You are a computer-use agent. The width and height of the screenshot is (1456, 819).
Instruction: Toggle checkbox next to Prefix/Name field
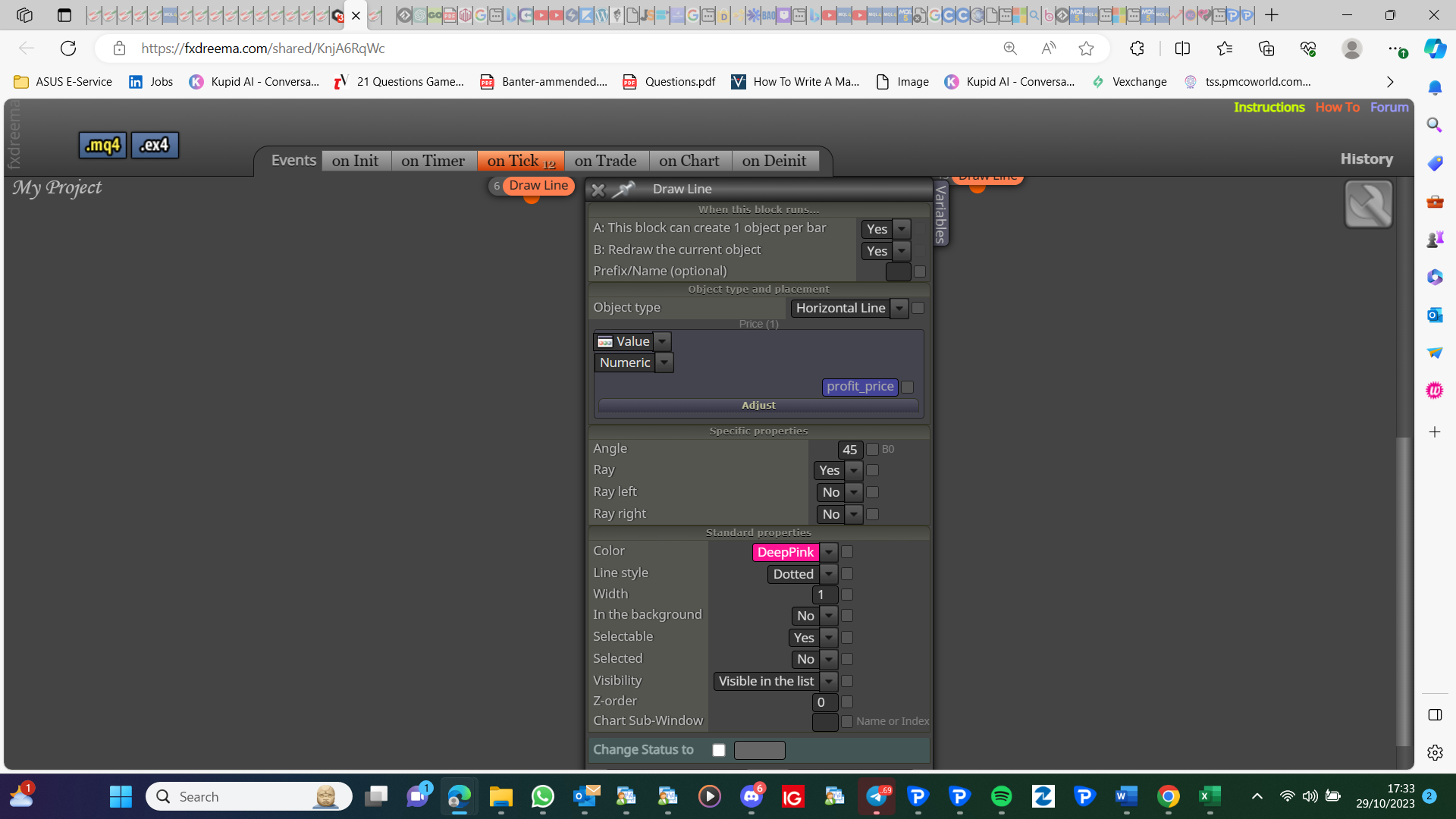point(920,271)
